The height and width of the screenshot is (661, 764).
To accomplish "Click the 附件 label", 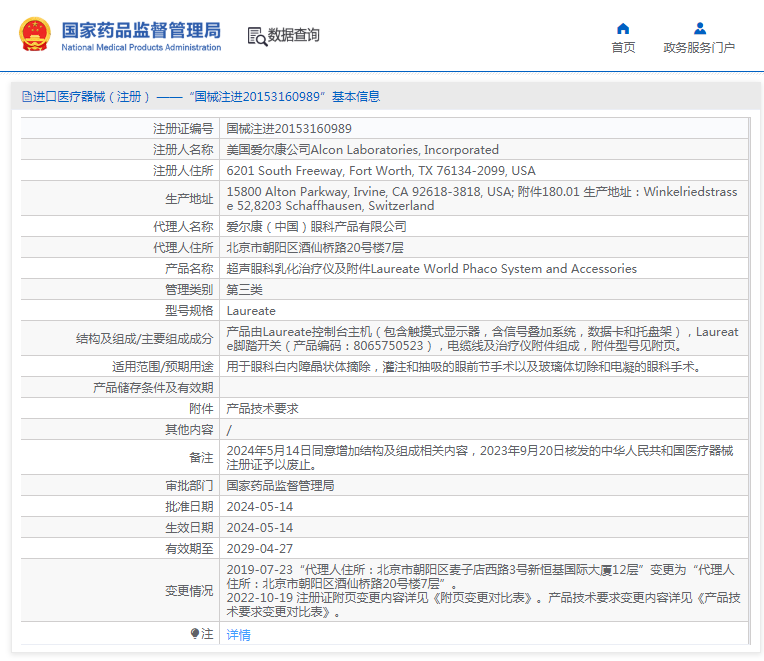I will pos(201,408).
